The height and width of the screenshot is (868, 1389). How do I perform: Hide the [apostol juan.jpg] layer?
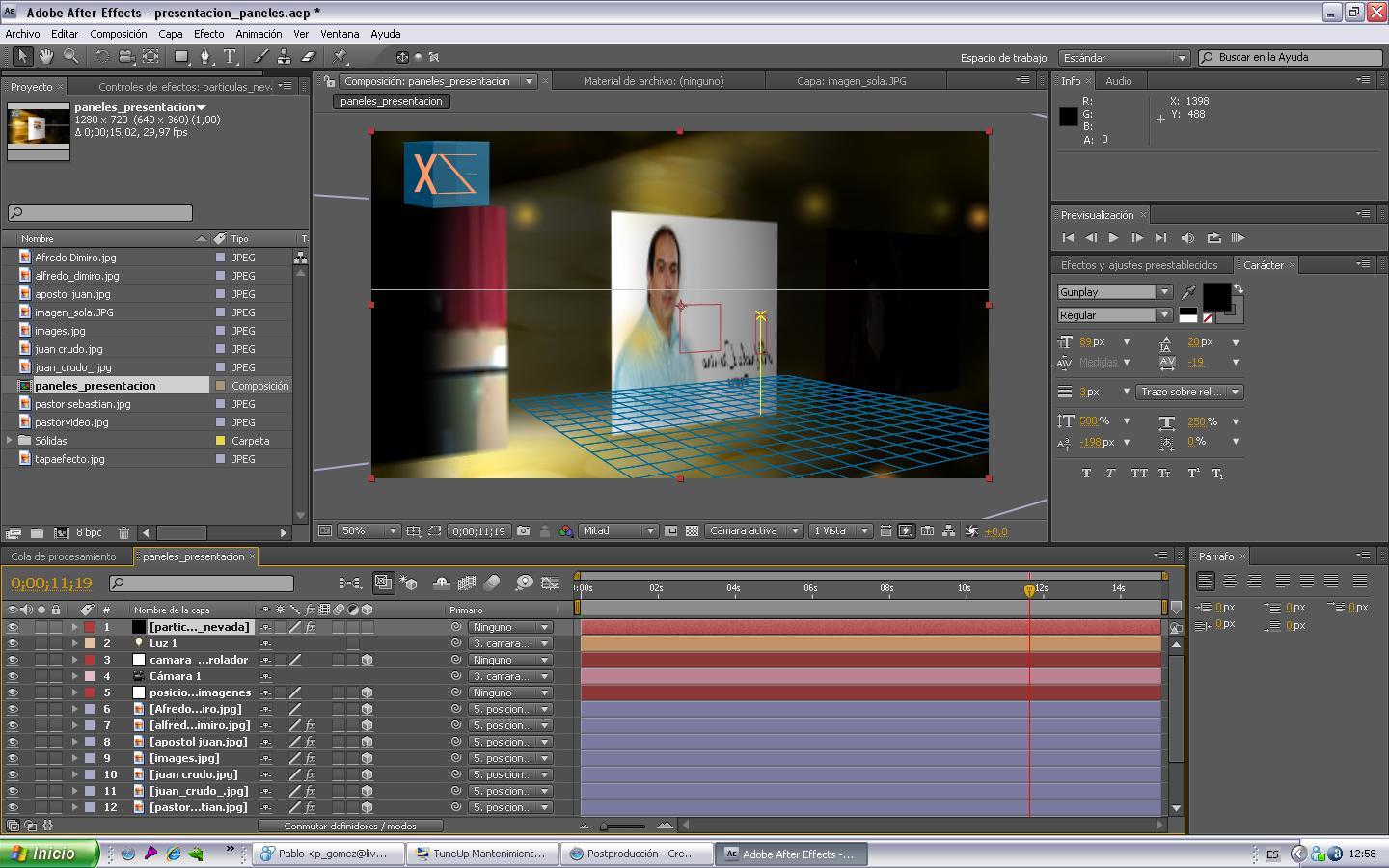13,742
